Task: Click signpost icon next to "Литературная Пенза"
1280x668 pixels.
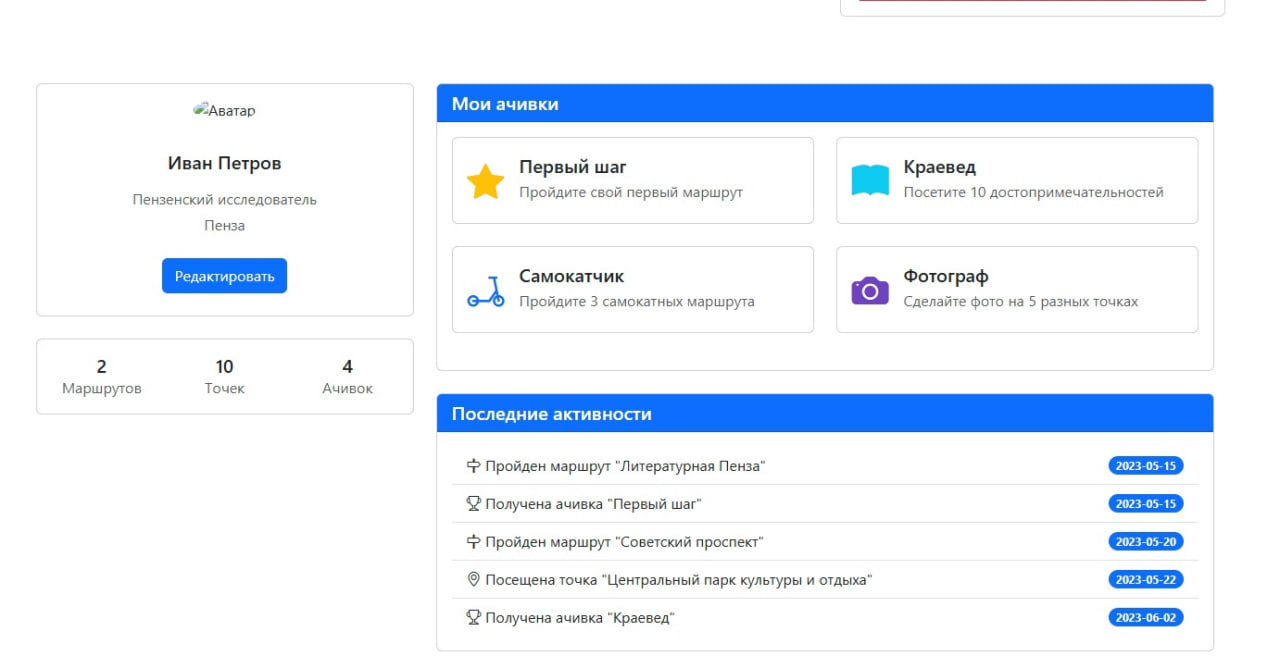Action: (x=474, y=466)
